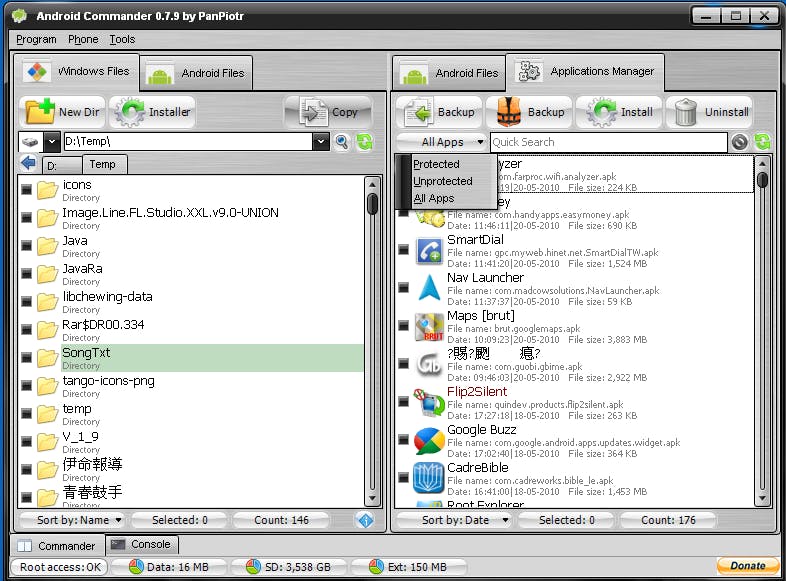The width and height of the screenshot is (786, 581).
Task: Go back with the blue arrow icon
Action: [x=29, y=163]
